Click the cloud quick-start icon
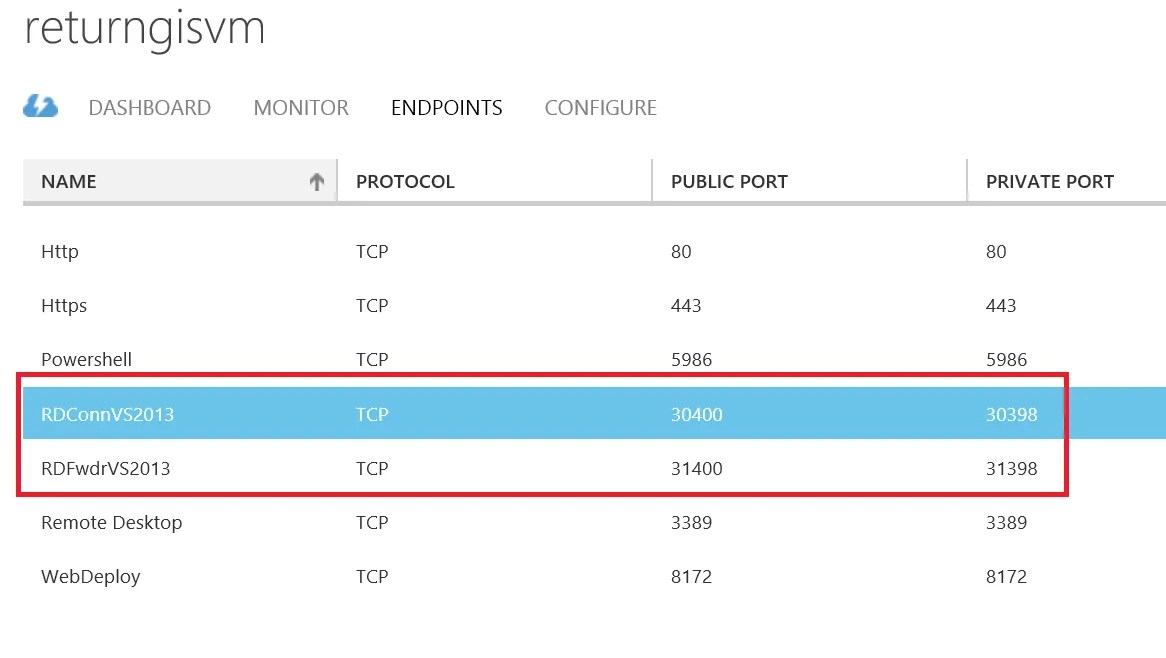The width and height of the screenshot is (1166, 658). 40,107
